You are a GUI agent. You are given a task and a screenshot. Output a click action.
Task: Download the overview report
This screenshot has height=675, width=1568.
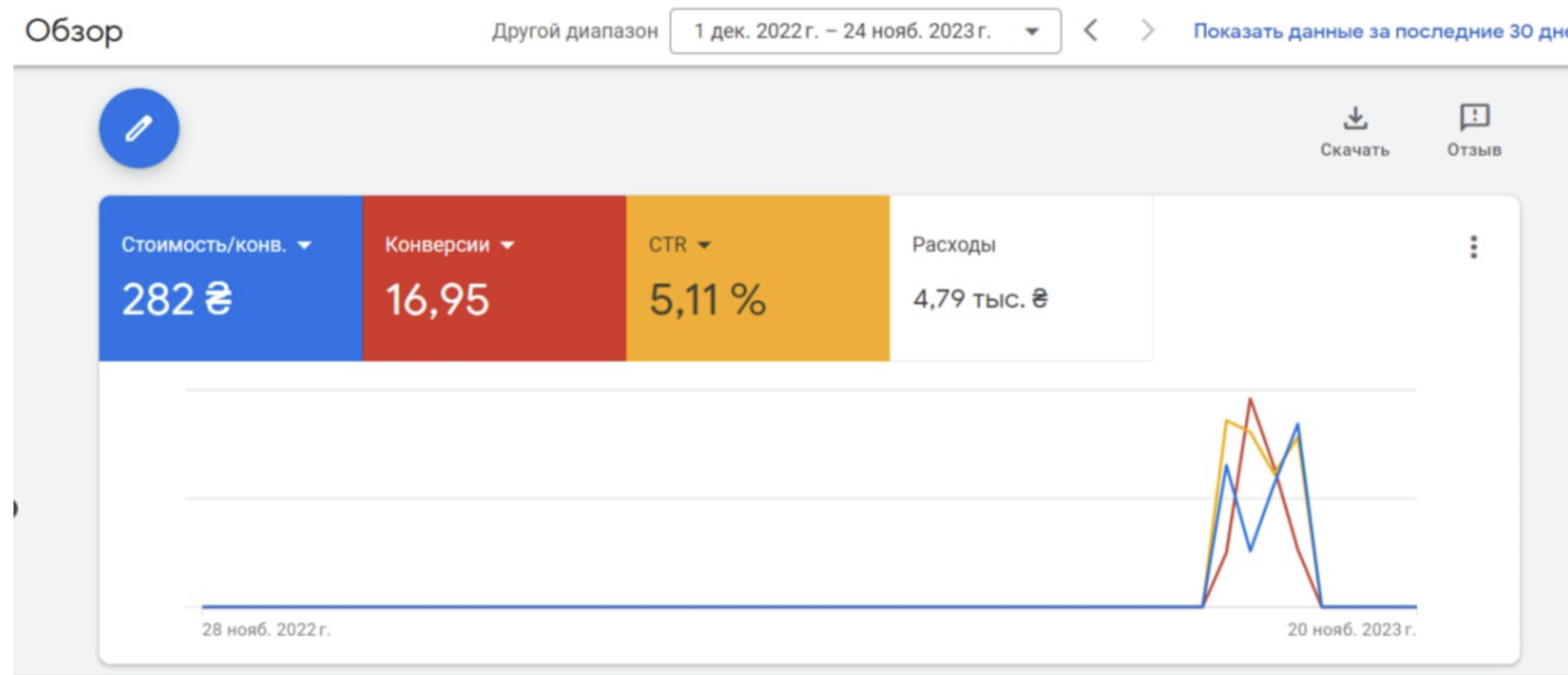[x=1354, y=131]
